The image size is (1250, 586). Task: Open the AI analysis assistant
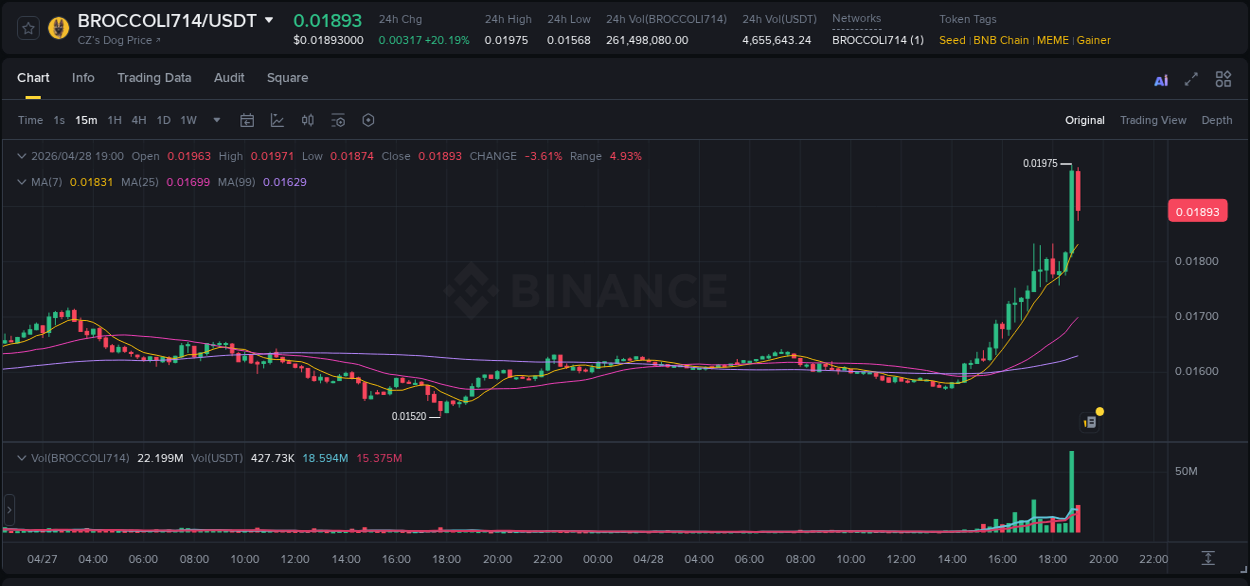[1161, 79]
